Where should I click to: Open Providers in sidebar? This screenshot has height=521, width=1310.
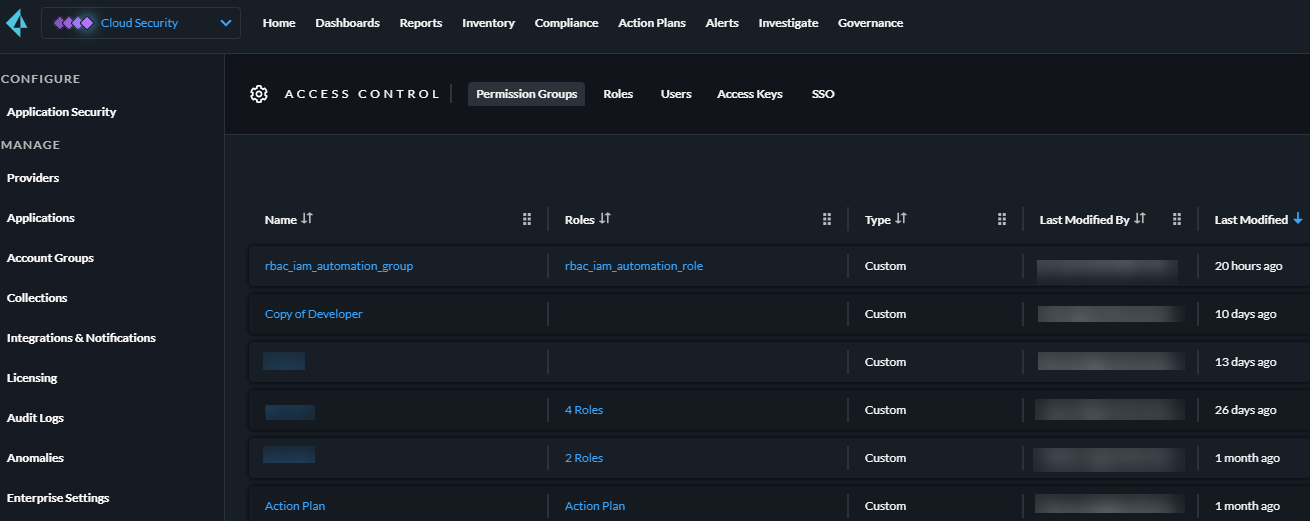pyautogui.click(x=33, y=178)
